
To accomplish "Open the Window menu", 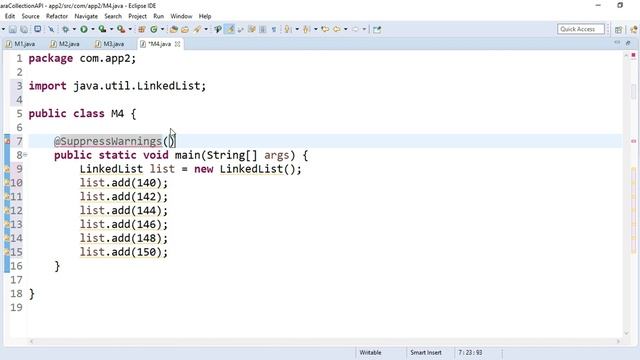I will (181, 16).
